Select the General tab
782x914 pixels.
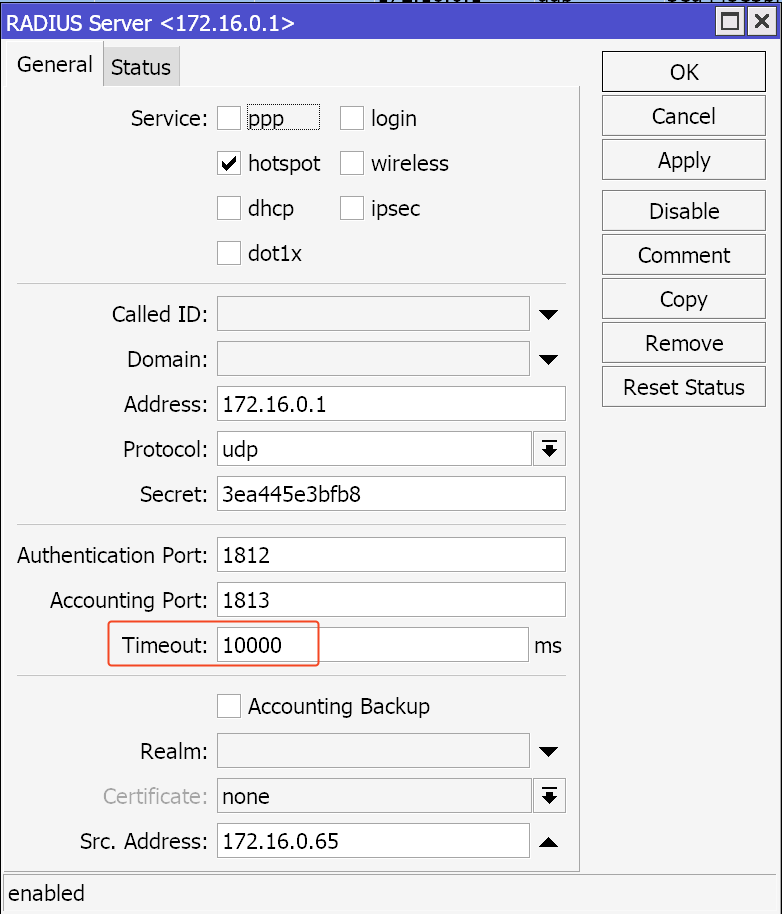pos(55,64)
